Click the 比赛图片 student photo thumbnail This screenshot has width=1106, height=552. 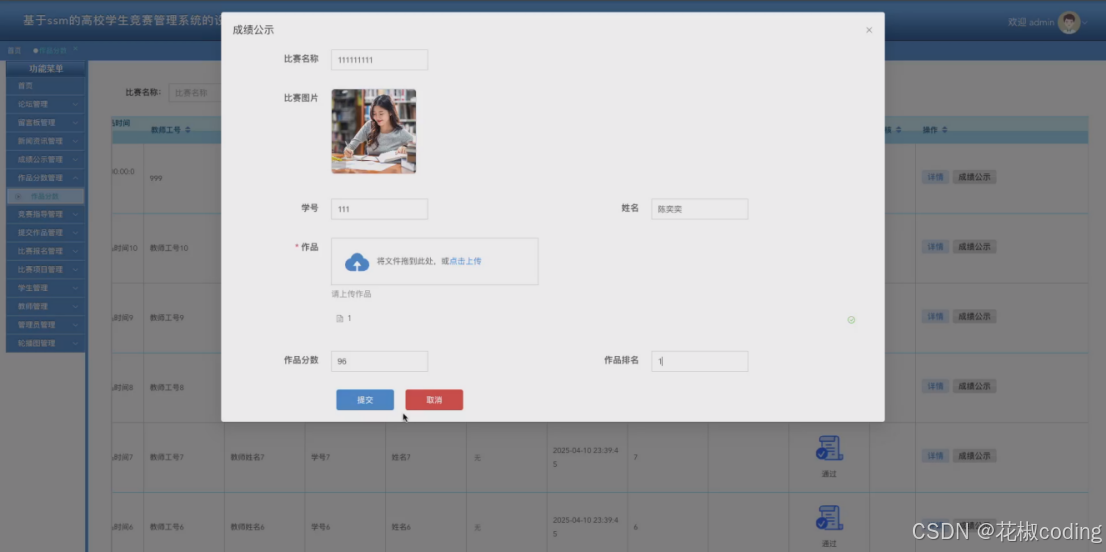[374, 131]
